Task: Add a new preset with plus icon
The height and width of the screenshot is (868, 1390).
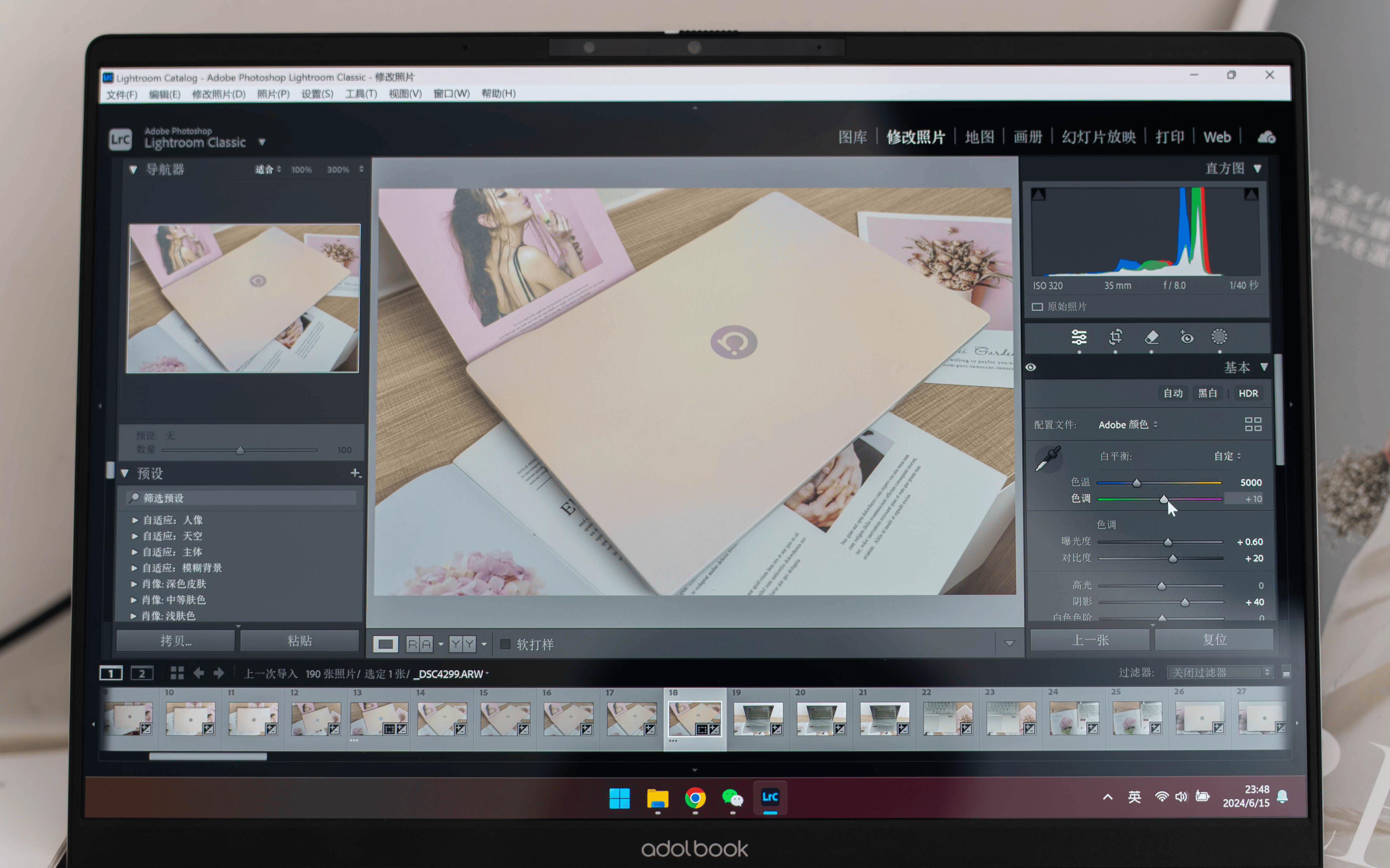Action: click(356, 474)
